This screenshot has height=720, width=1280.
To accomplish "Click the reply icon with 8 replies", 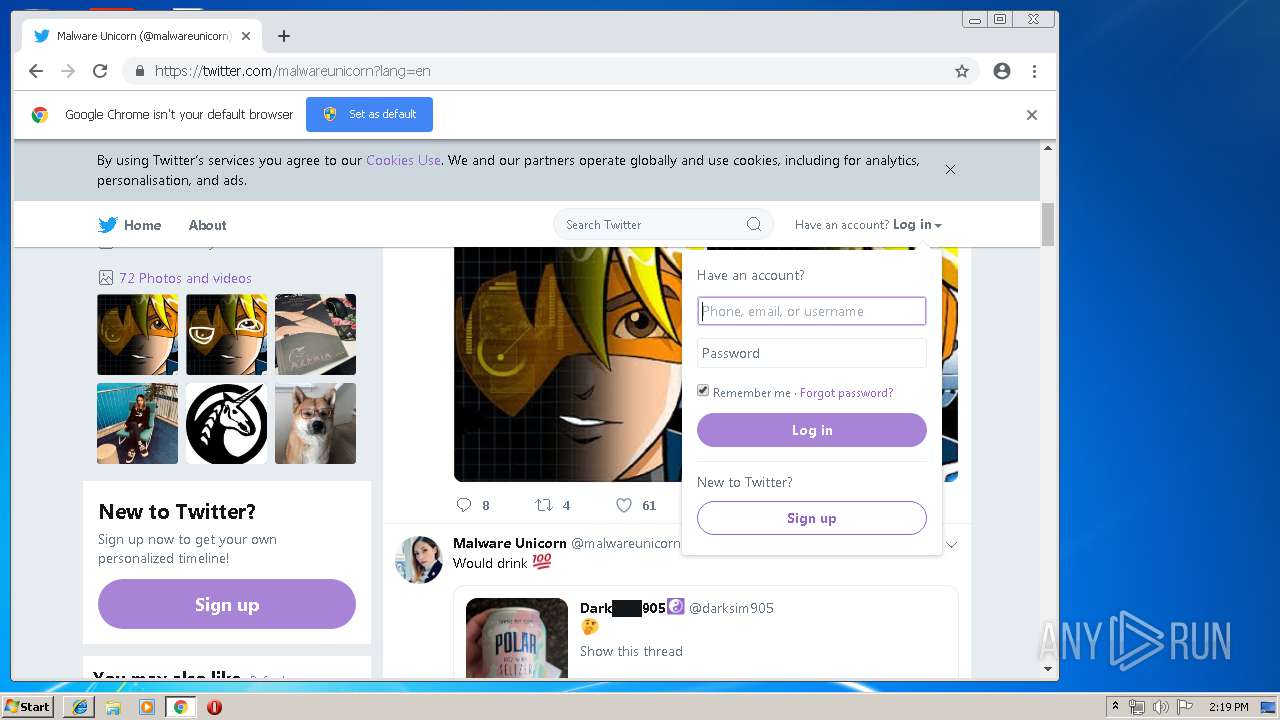I will (463, 505).
